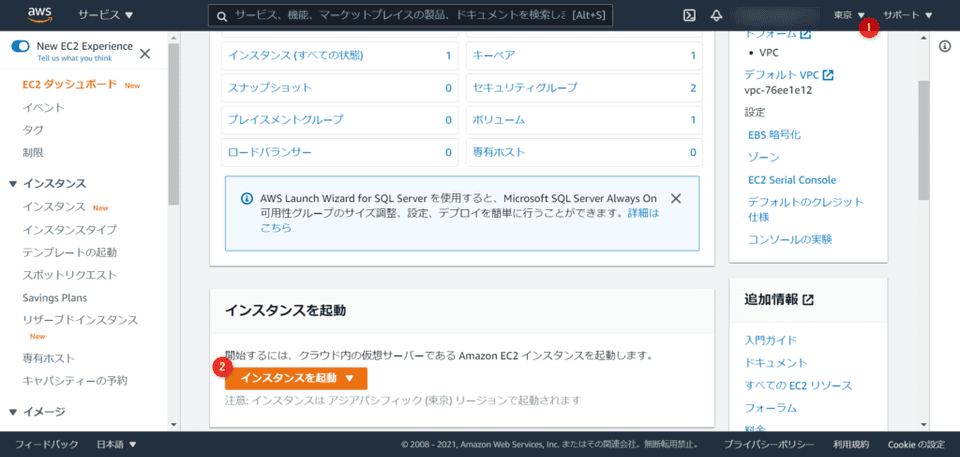Click the AWS logo home icon

41,15
